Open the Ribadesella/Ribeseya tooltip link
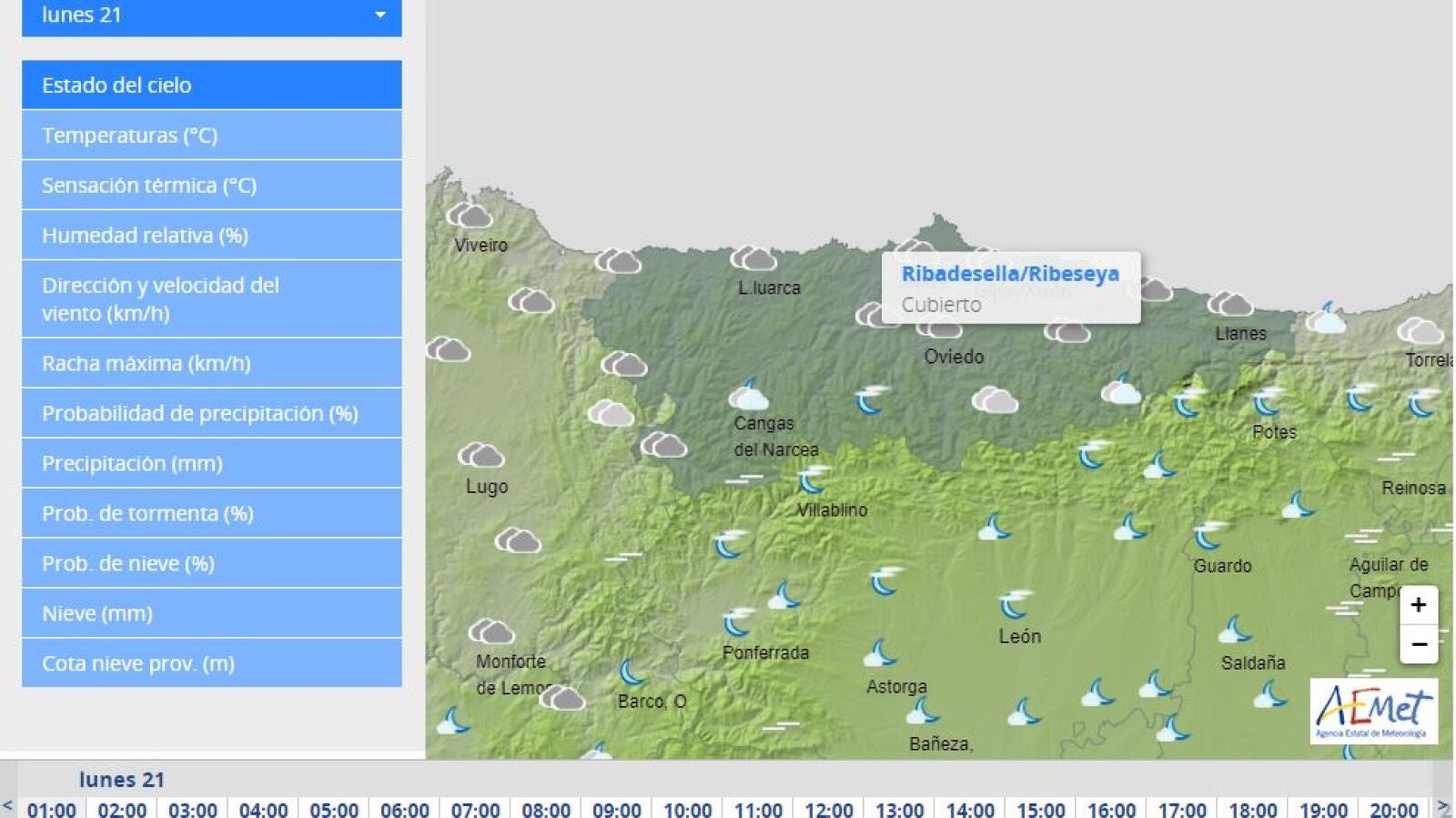Screen dimensions: 1456x818 pyautogui.click(x=1010, y=274)
